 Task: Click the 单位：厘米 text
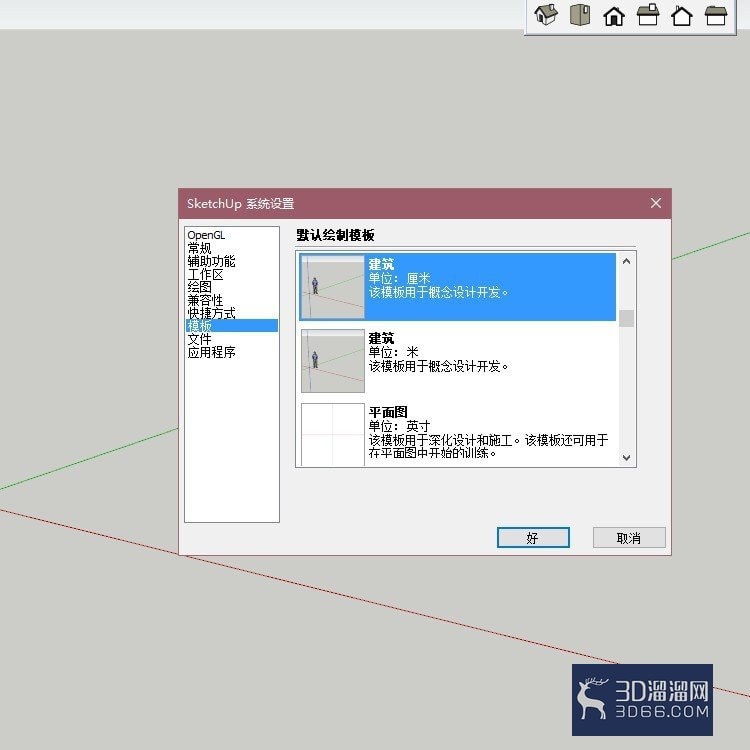point(399,278)
